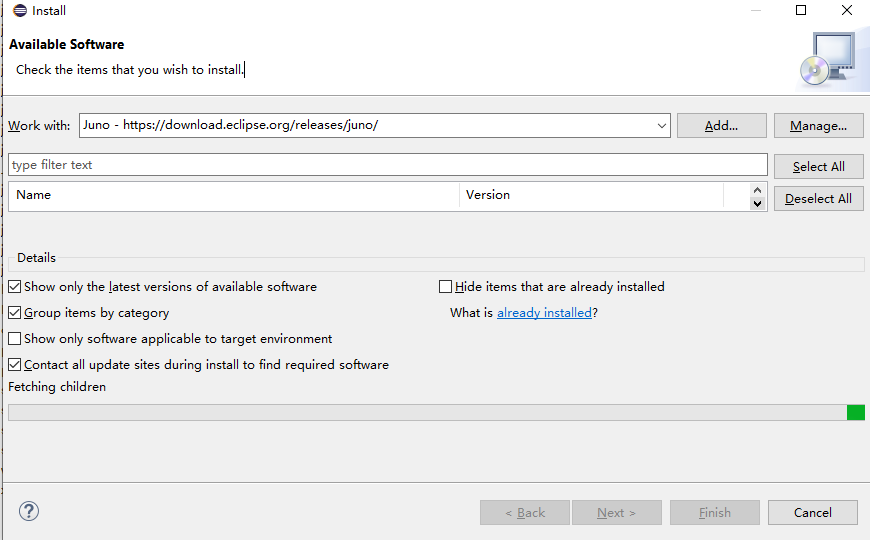Maximize the Install window

pyautogui.click(x=801, y=10)
